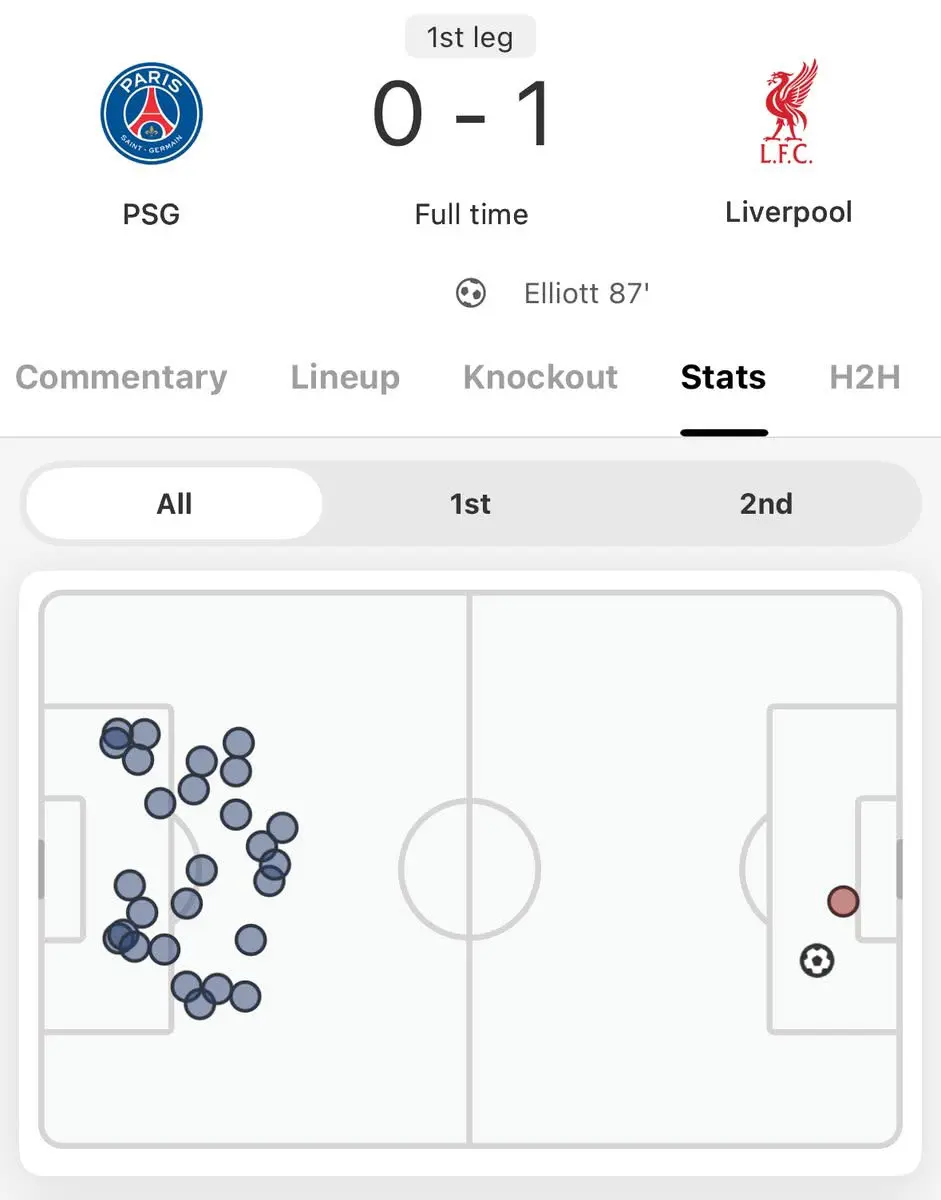
Task: Select the goal ball marker on the pitch
Action: point(817,961)
